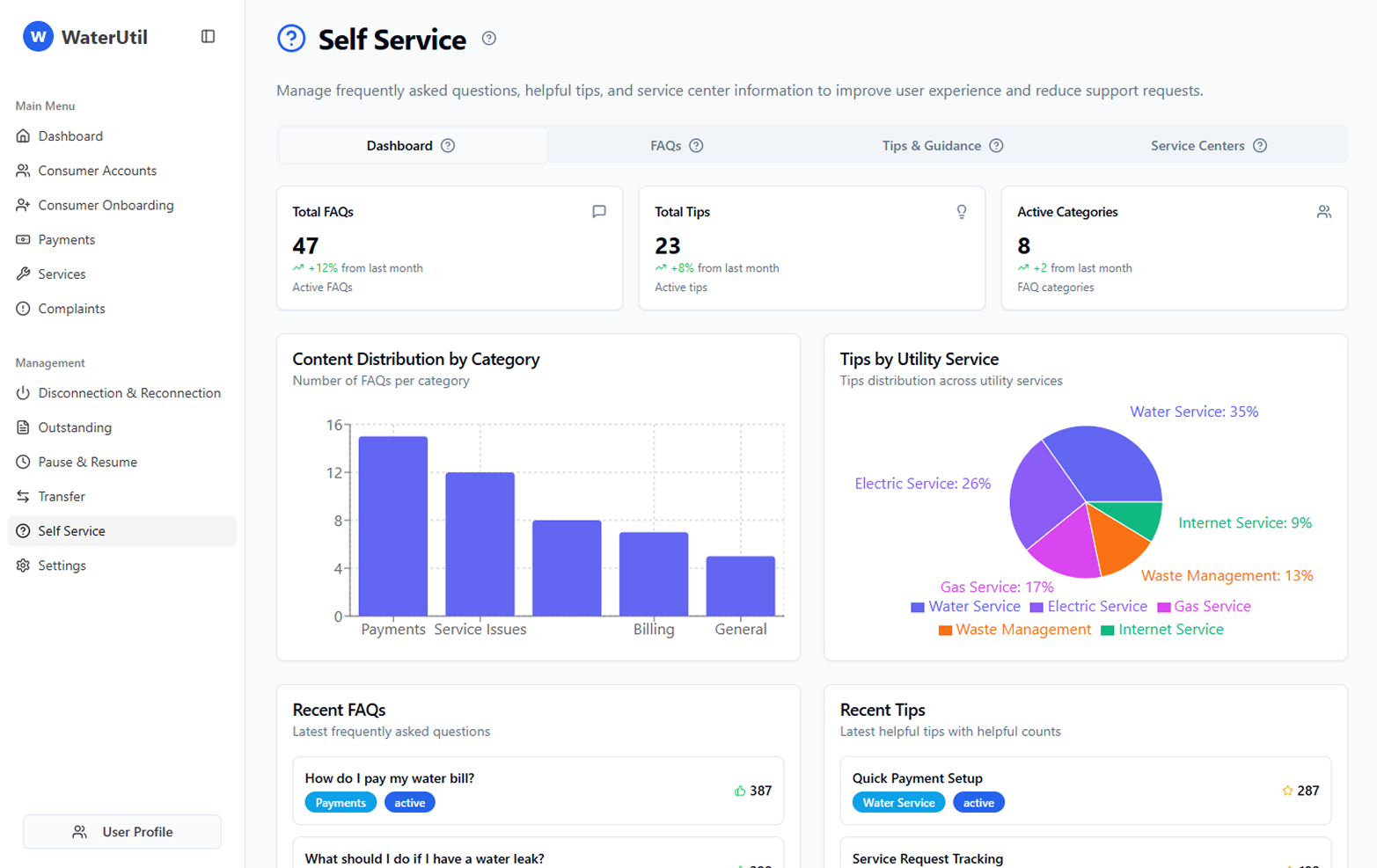Switch to the Tips & Guidance tab

point(931,145)
